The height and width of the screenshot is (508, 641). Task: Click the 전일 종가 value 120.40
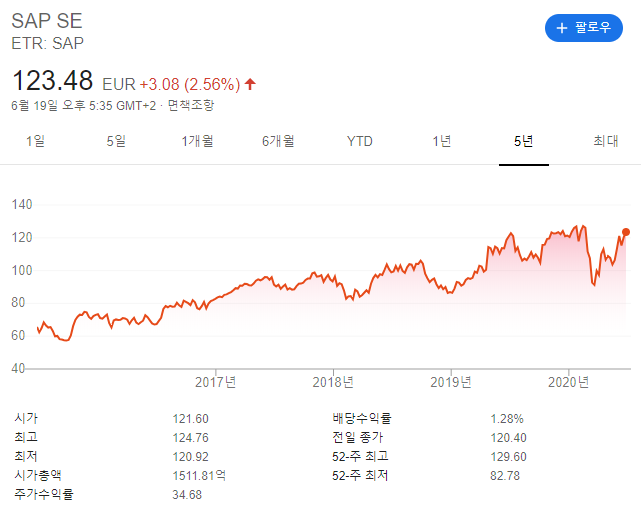click(509, 438)
